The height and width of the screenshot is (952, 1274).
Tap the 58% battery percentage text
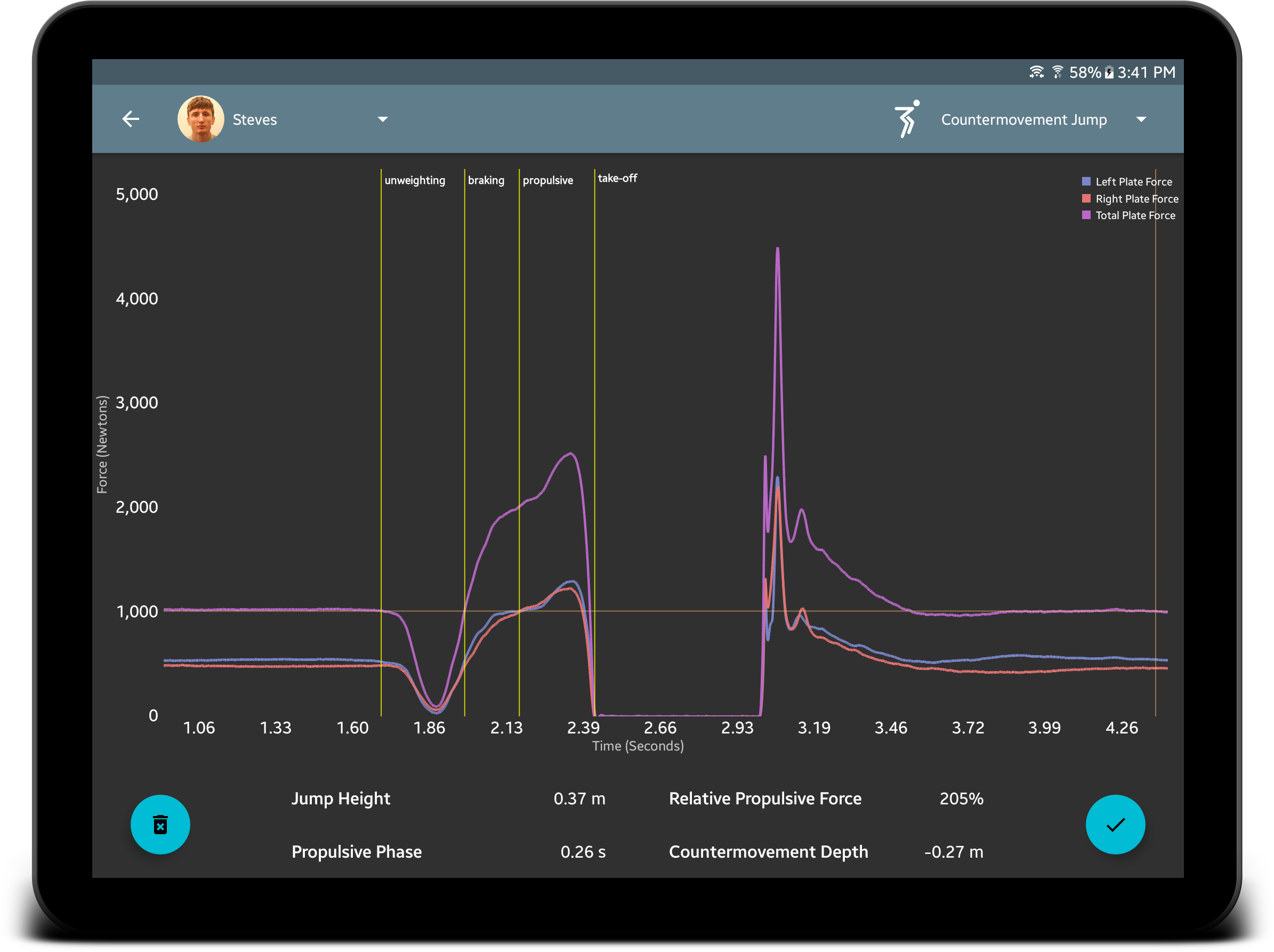point(1085,72)
